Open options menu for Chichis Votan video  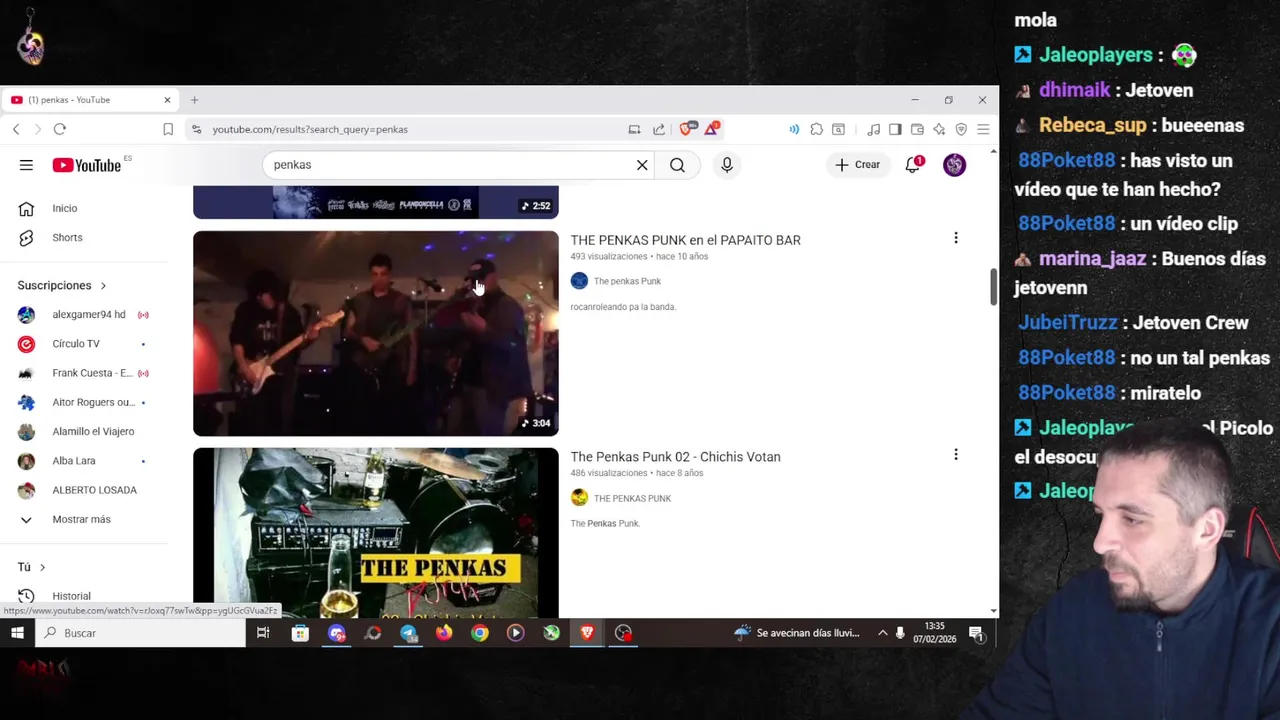click(956, 455)
